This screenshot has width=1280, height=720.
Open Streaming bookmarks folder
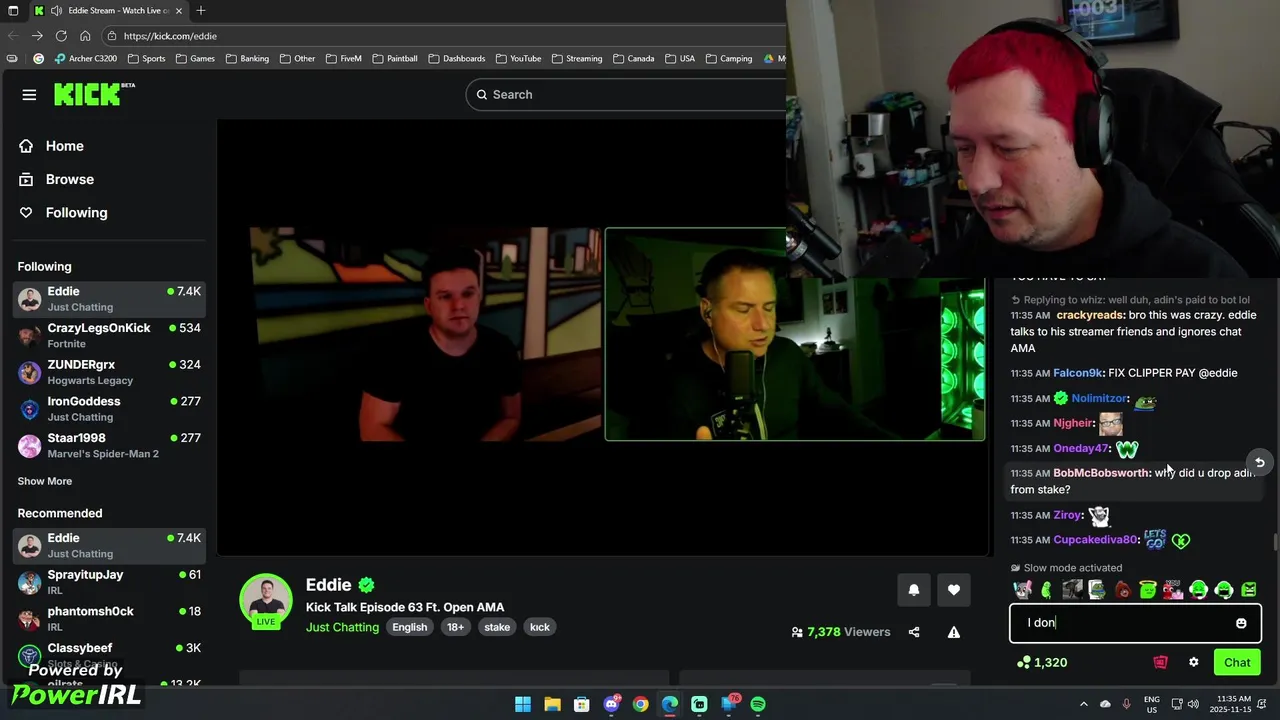(x=577, y=59)
